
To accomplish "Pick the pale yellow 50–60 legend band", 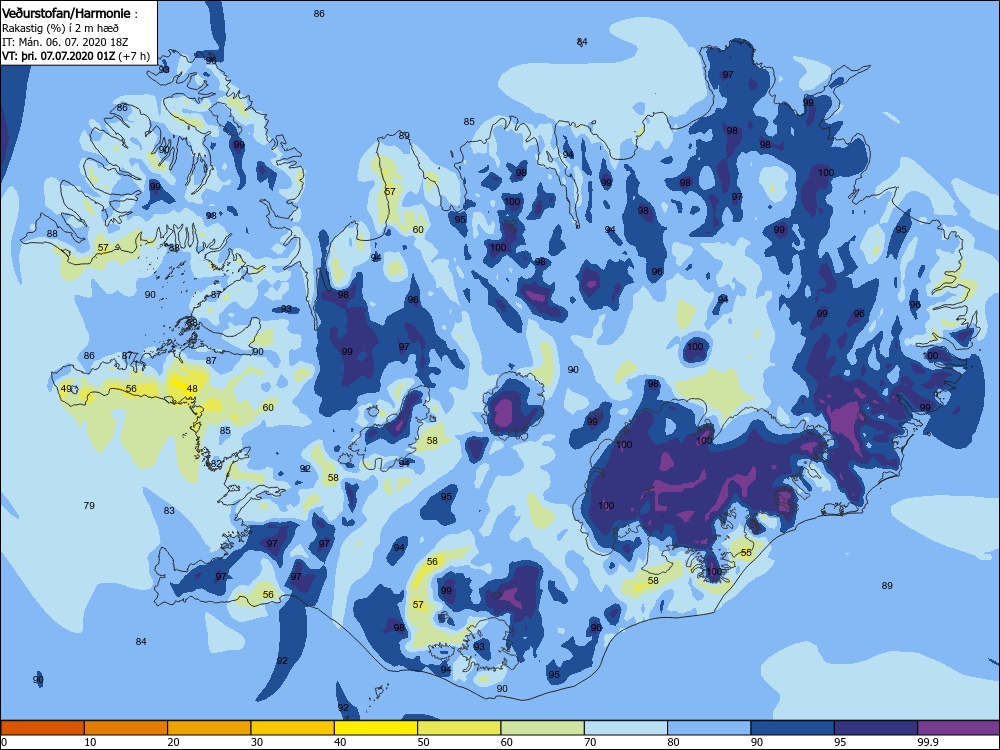I will pos(459,728).
